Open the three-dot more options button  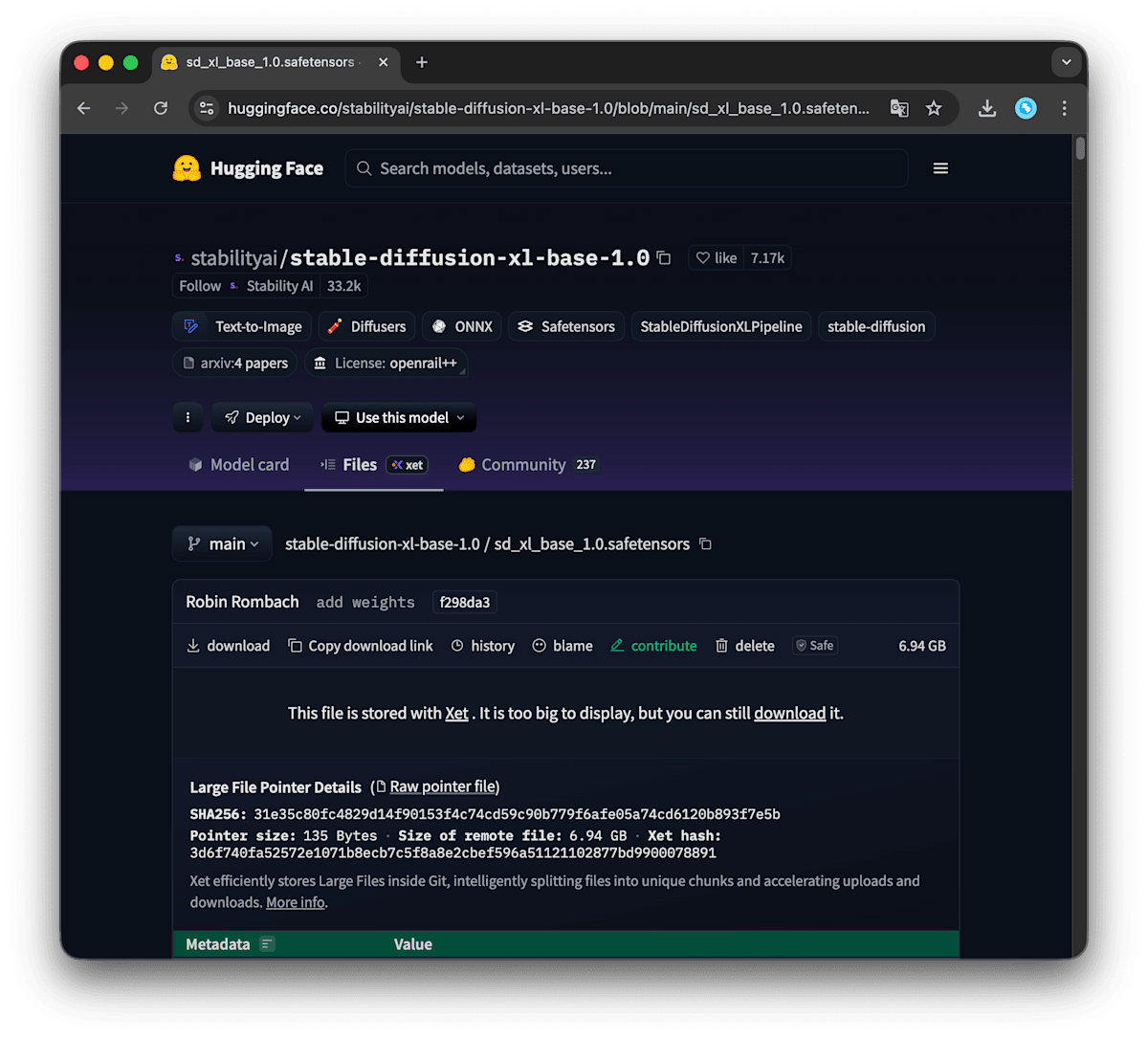pos(188,418)
